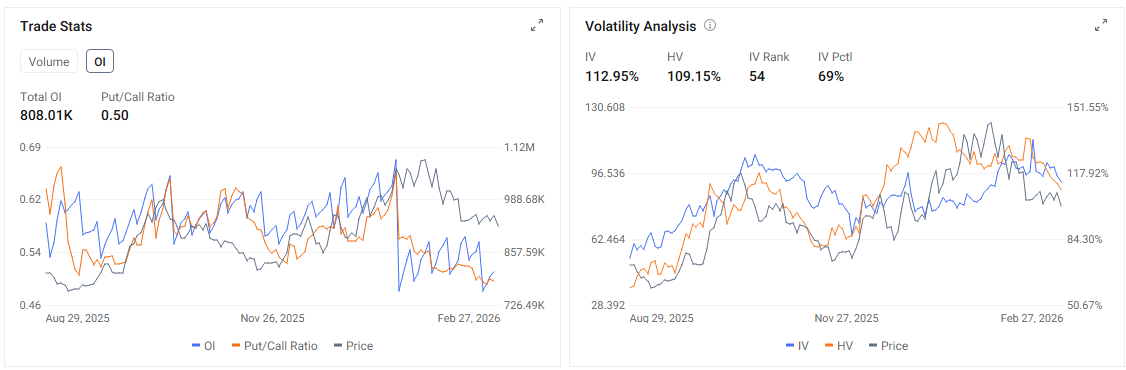Click the Put/Call Ratio value 0.50
Viewport: 1126px width, 370px height.
pyautogui.click(x=115, y=115)
